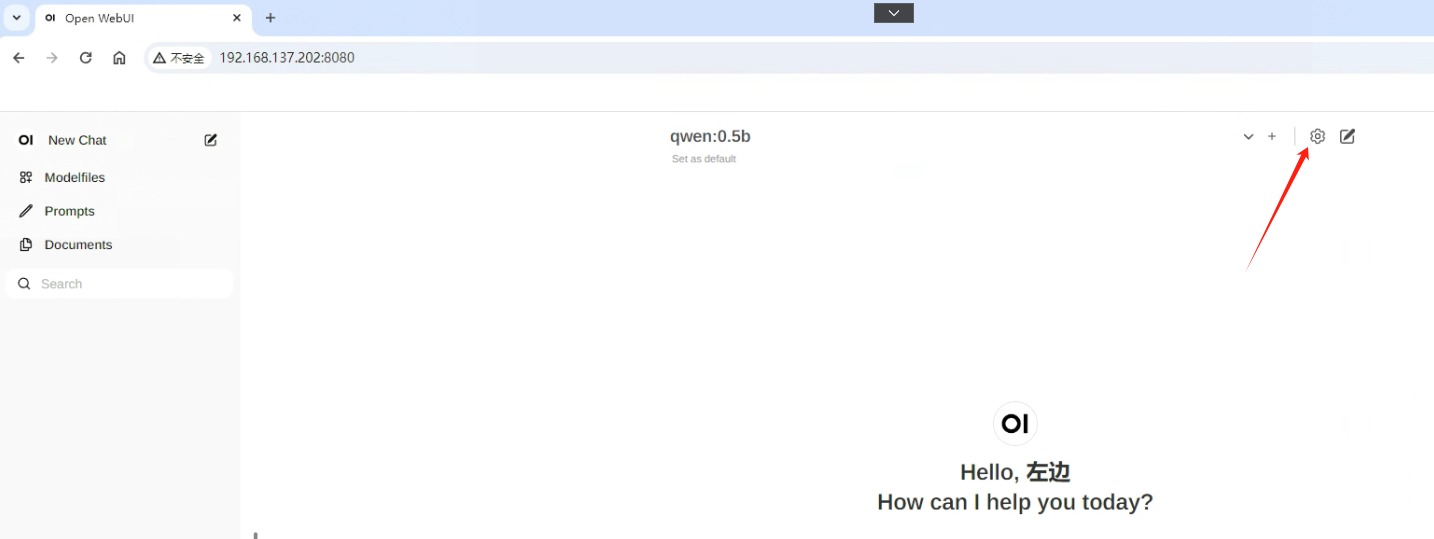1434x539 pixels.
Task: Click the Modelfiles grid icon
Action: pos(26,177)
